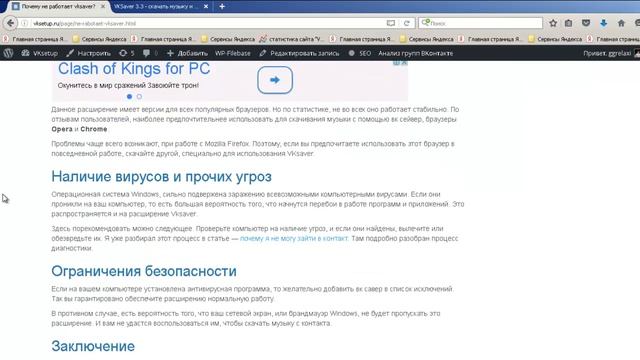This screenshot has width=640, height=360.
Task: Click the bold word 'Opera'
Action: coord(62,129)
